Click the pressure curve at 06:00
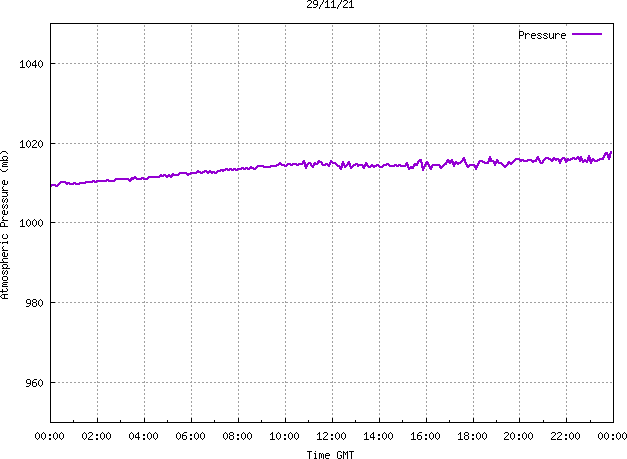 191,173
